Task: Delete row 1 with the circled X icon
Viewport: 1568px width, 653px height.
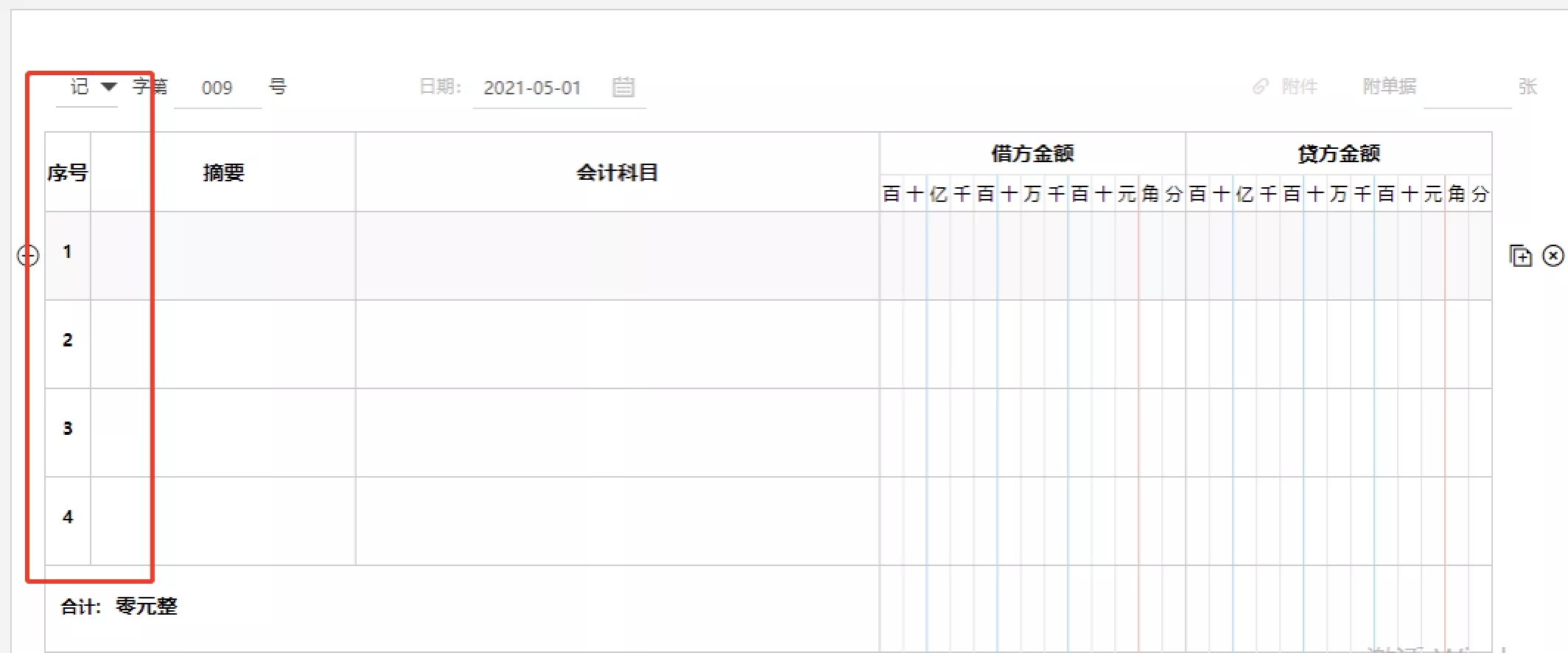Action: tap(1553, 256)
